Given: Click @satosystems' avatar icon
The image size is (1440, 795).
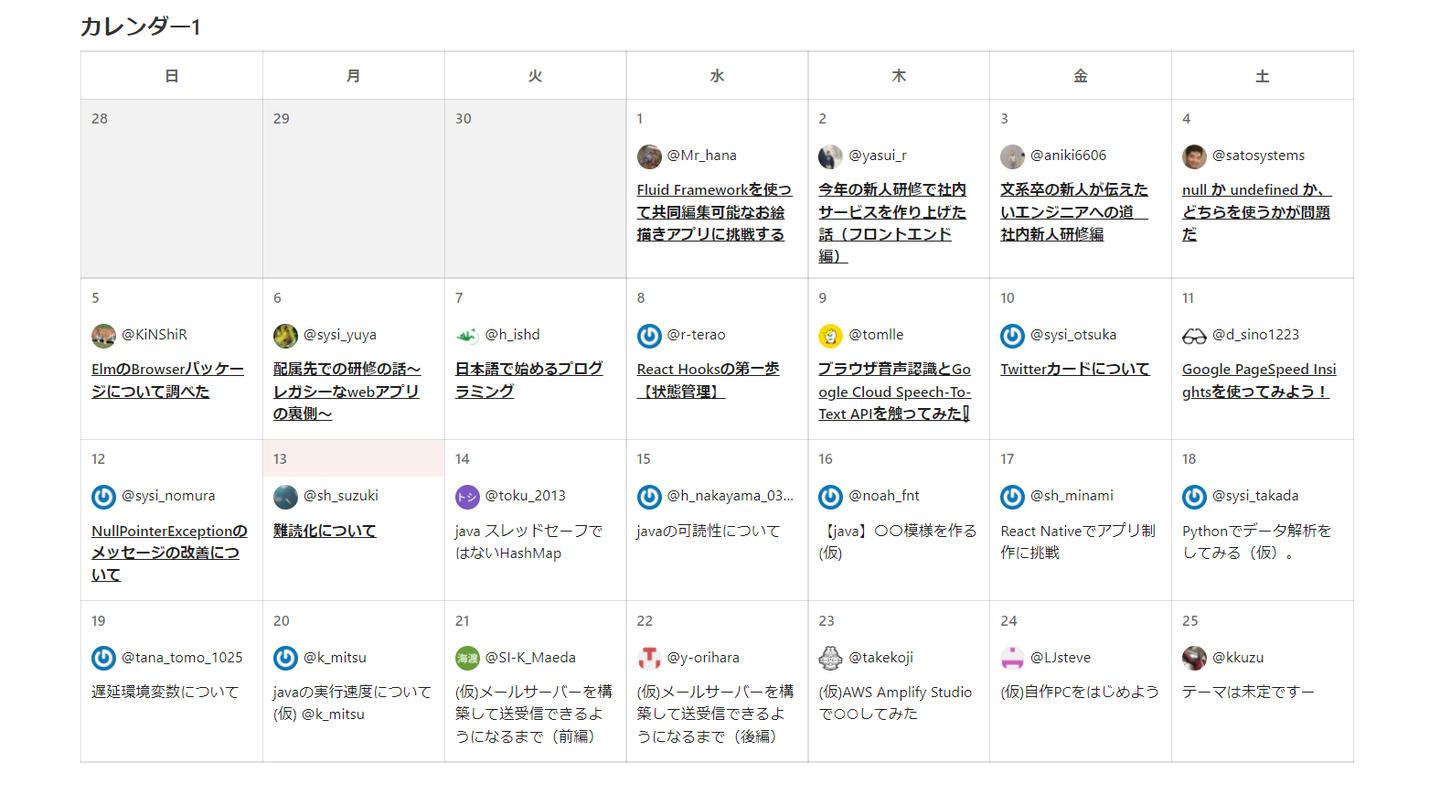Looking at the screenshot, I should [x=1194, y=156].
